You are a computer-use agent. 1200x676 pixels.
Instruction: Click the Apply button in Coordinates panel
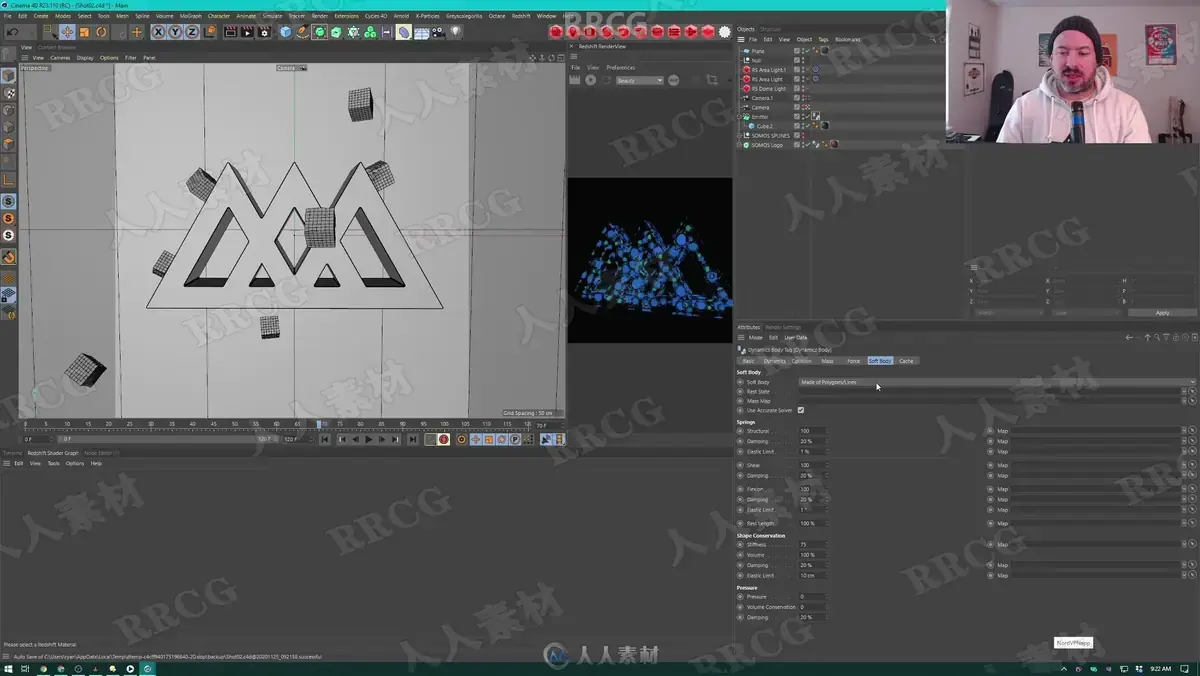[x=1162, y=313]
